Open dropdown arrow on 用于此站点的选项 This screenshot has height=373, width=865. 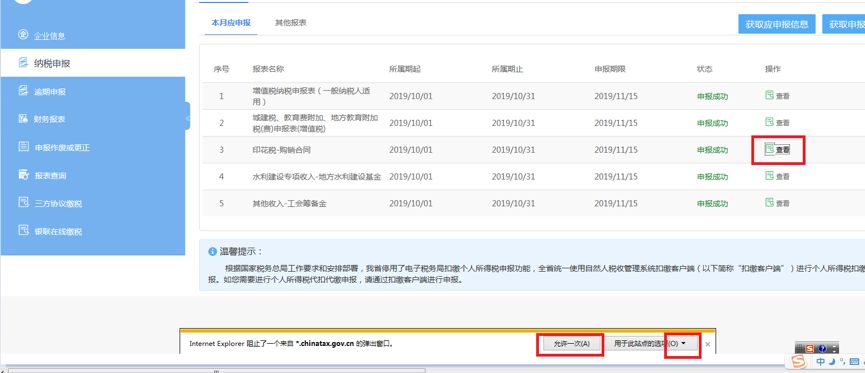684,343
